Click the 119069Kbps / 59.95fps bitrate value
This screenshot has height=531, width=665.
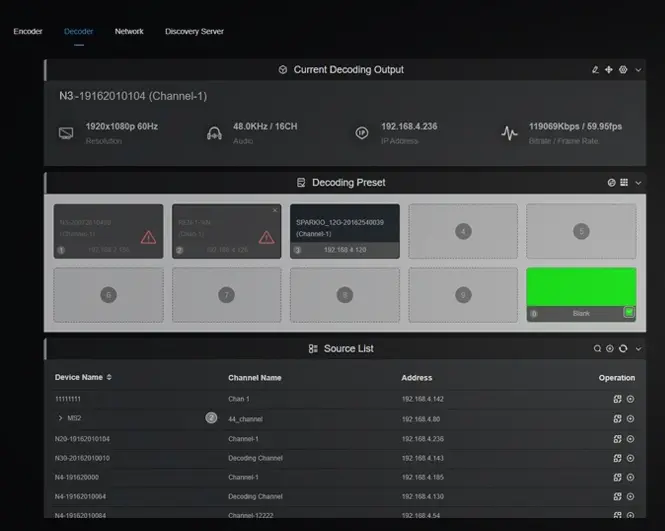(x=576, y=126)
